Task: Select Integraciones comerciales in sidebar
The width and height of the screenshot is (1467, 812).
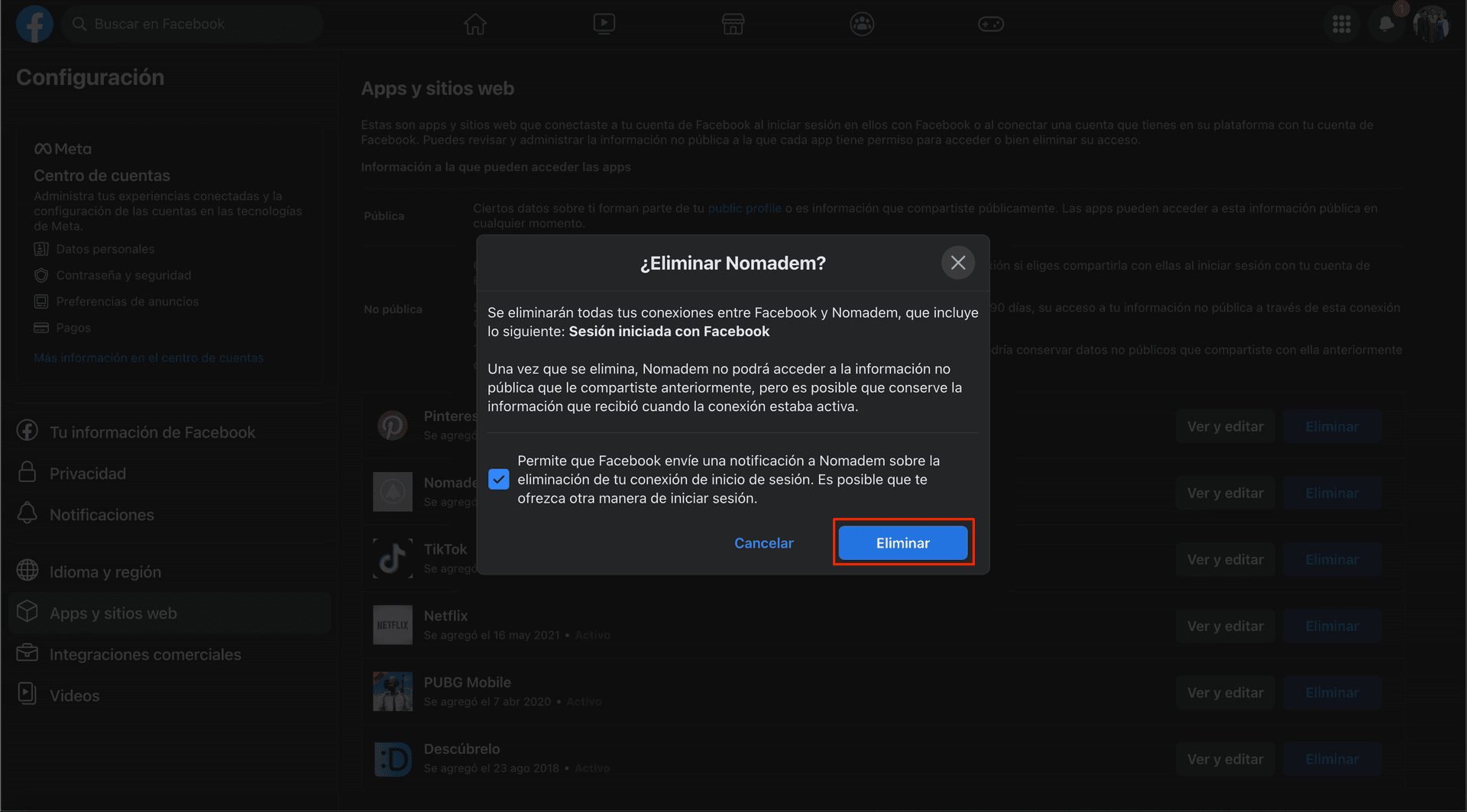Action: point(170,655)
